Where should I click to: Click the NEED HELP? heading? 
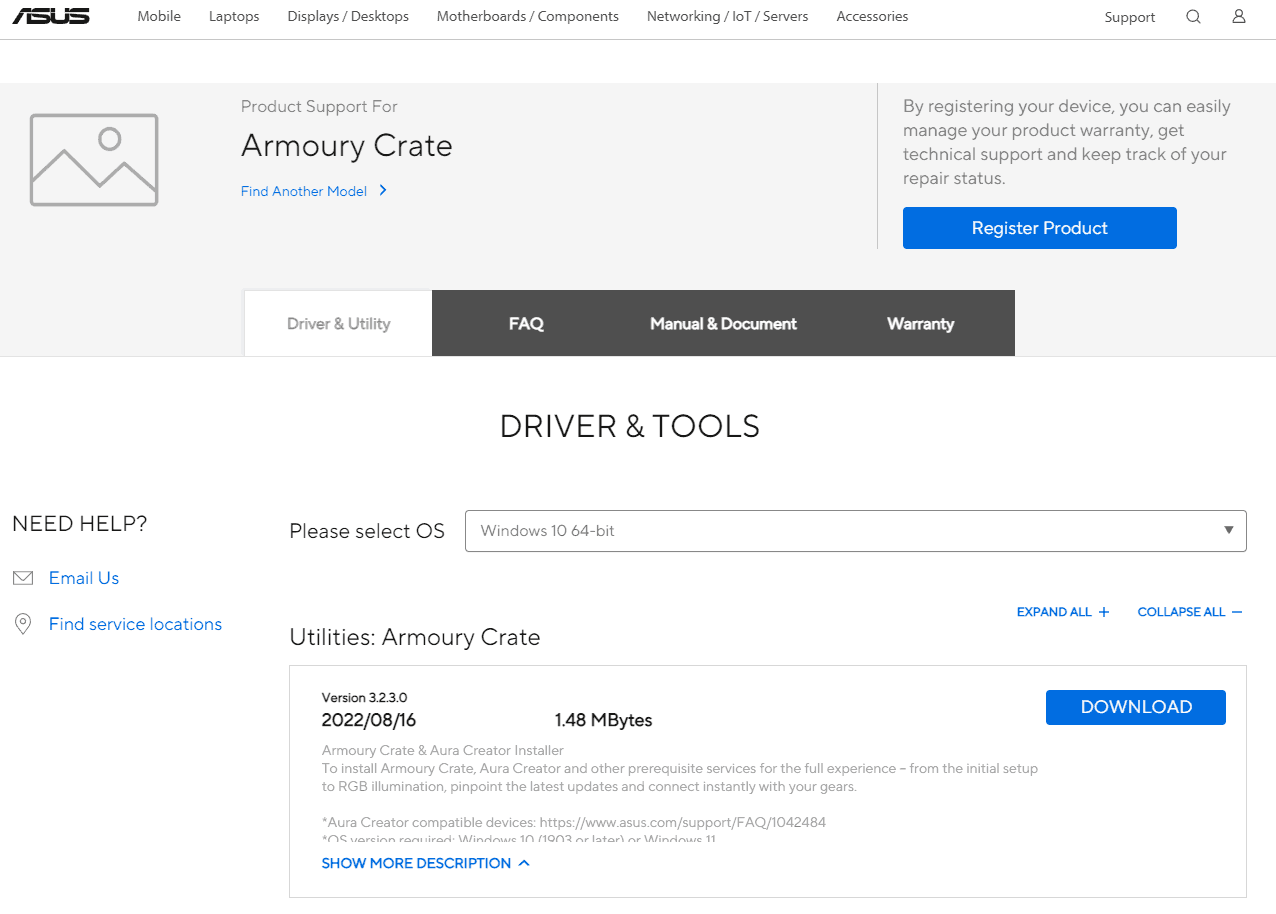(80, 524)
